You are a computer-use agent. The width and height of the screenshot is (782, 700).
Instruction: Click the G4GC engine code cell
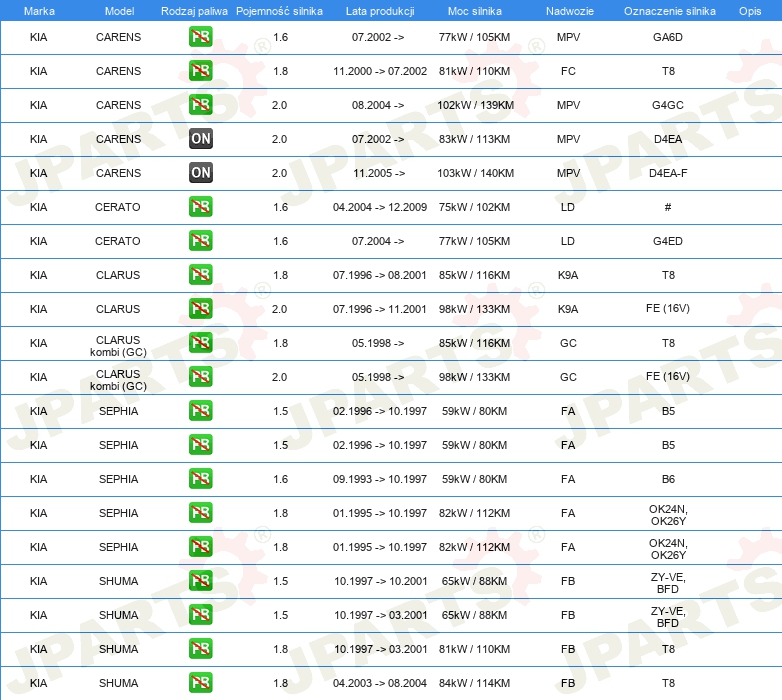(668, 105)
